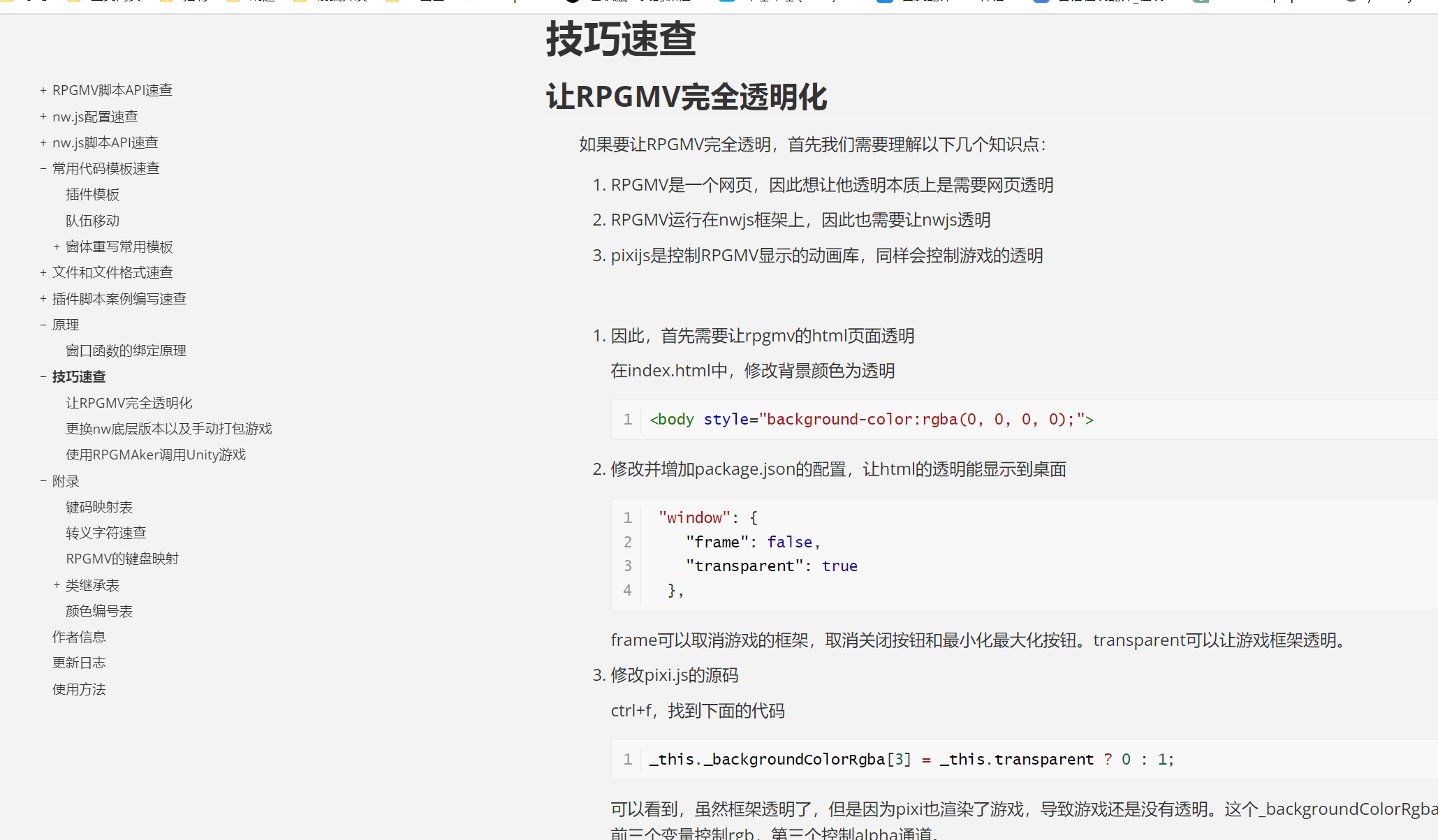Viewport: 1438px width, 840px height.
Task: Open 更换nw底层版本以及手动打包游戏 link
Action: point(168,429)
